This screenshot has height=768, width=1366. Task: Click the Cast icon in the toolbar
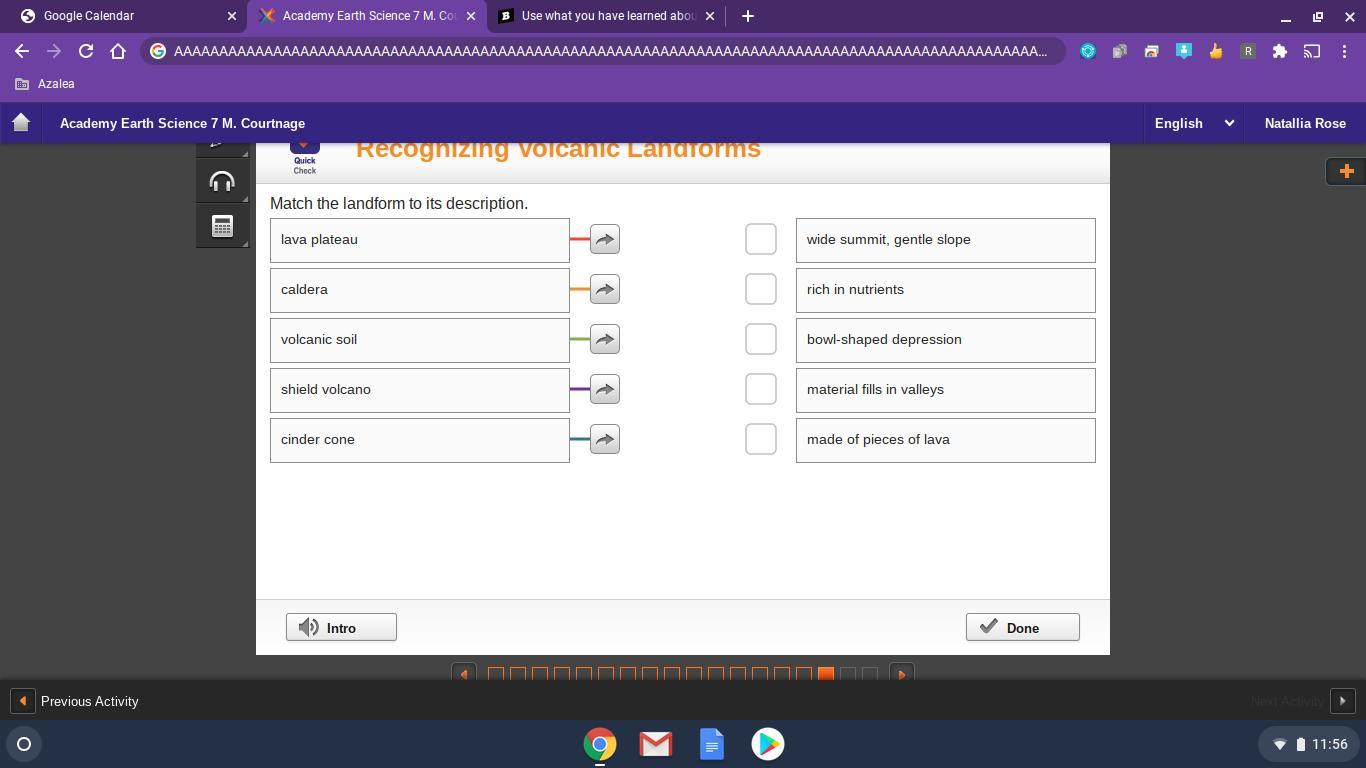click(x=1312, y=51)
